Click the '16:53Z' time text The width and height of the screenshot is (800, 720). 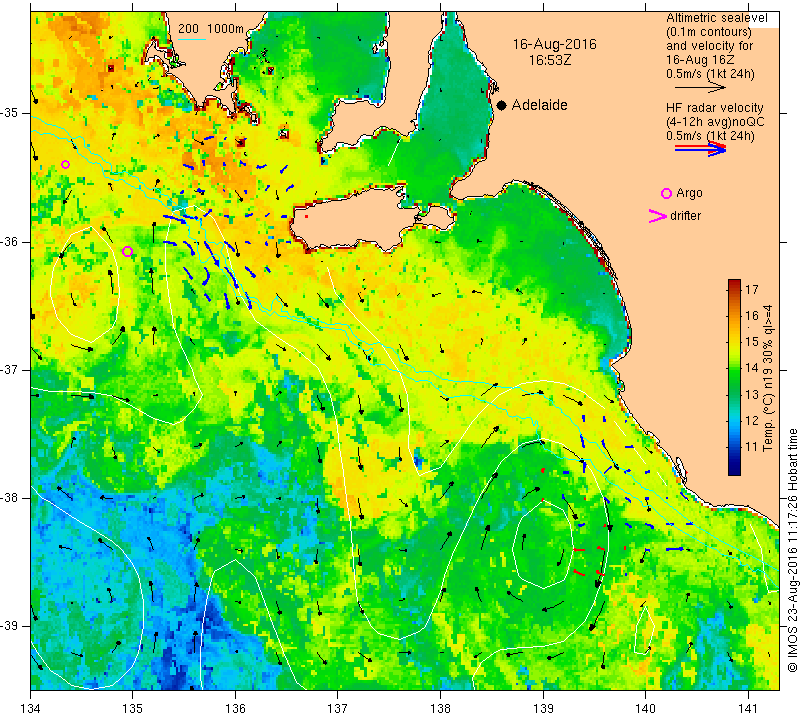pyautogui.click(x=550, y=60)
